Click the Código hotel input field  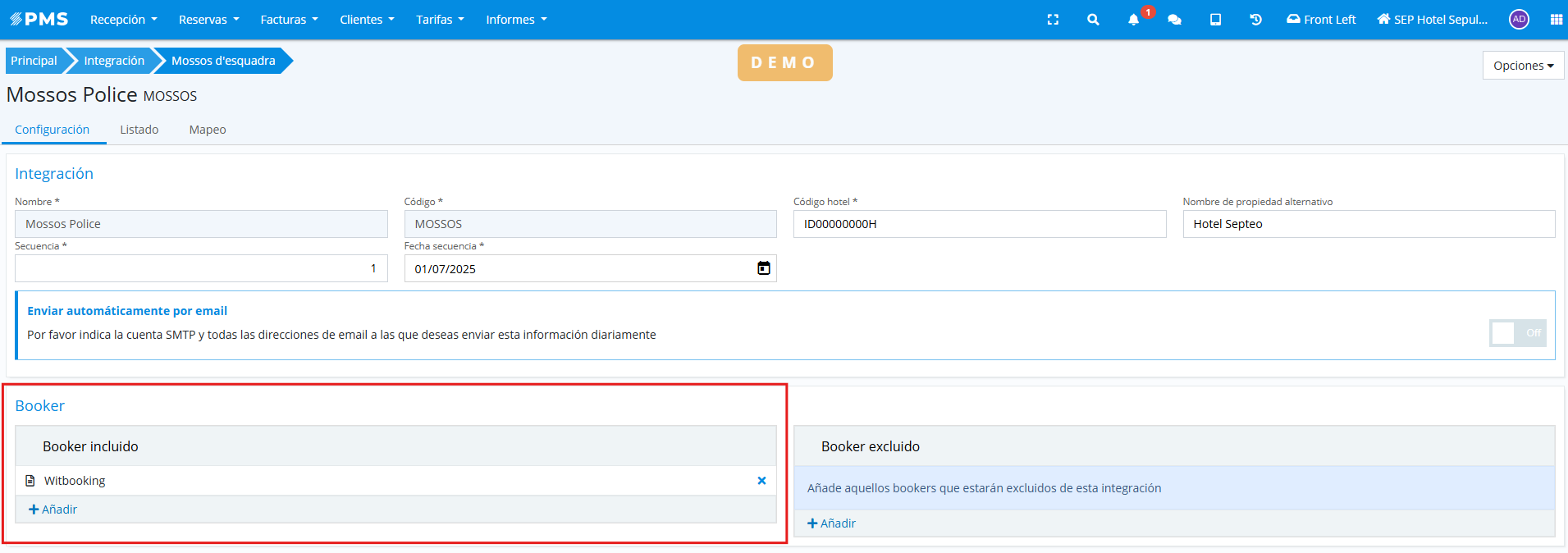click(x=979, y=224)
